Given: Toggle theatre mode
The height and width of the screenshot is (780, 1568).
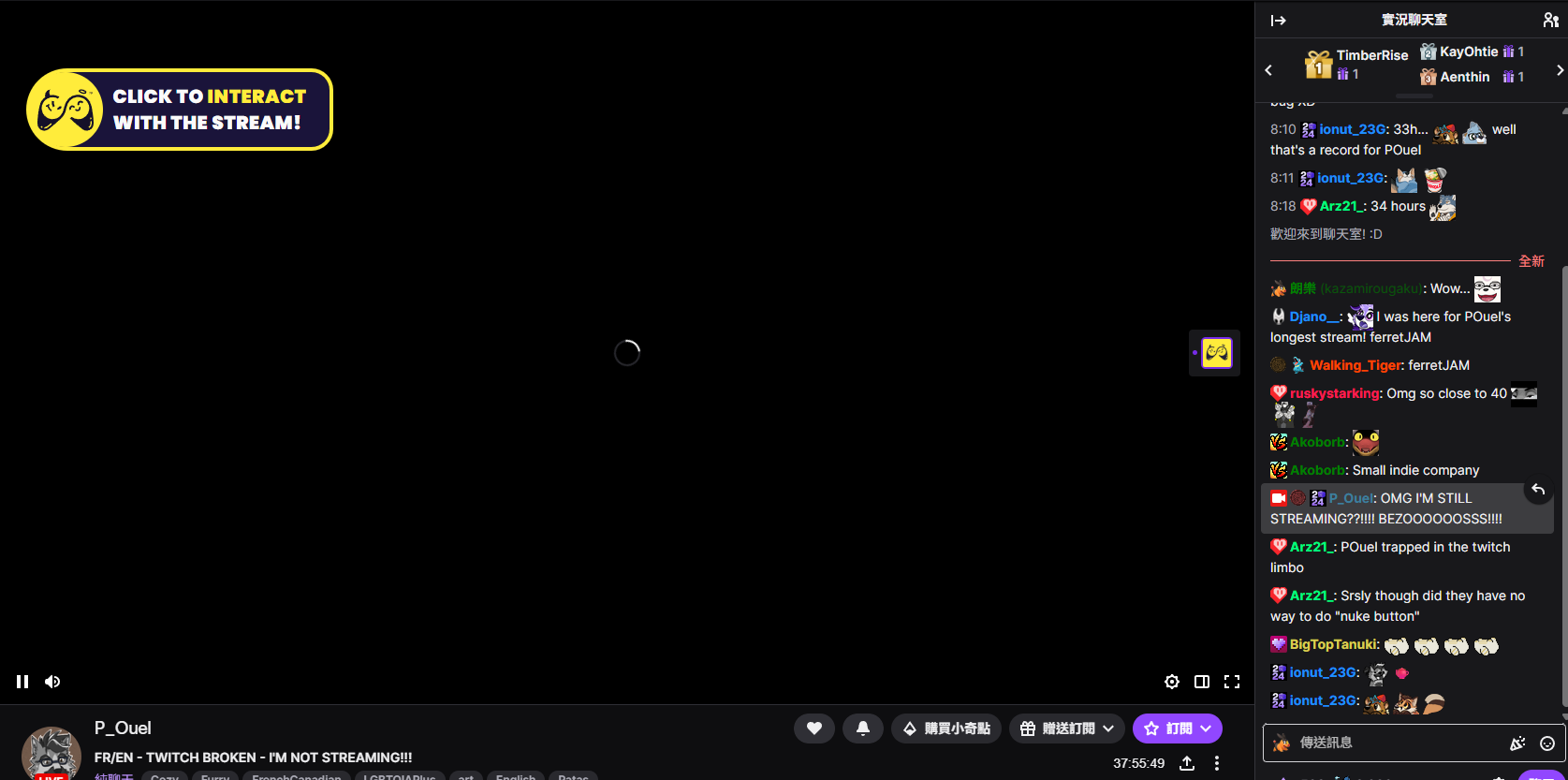Looking at the screenshot, I should [x=1202, y=682].
